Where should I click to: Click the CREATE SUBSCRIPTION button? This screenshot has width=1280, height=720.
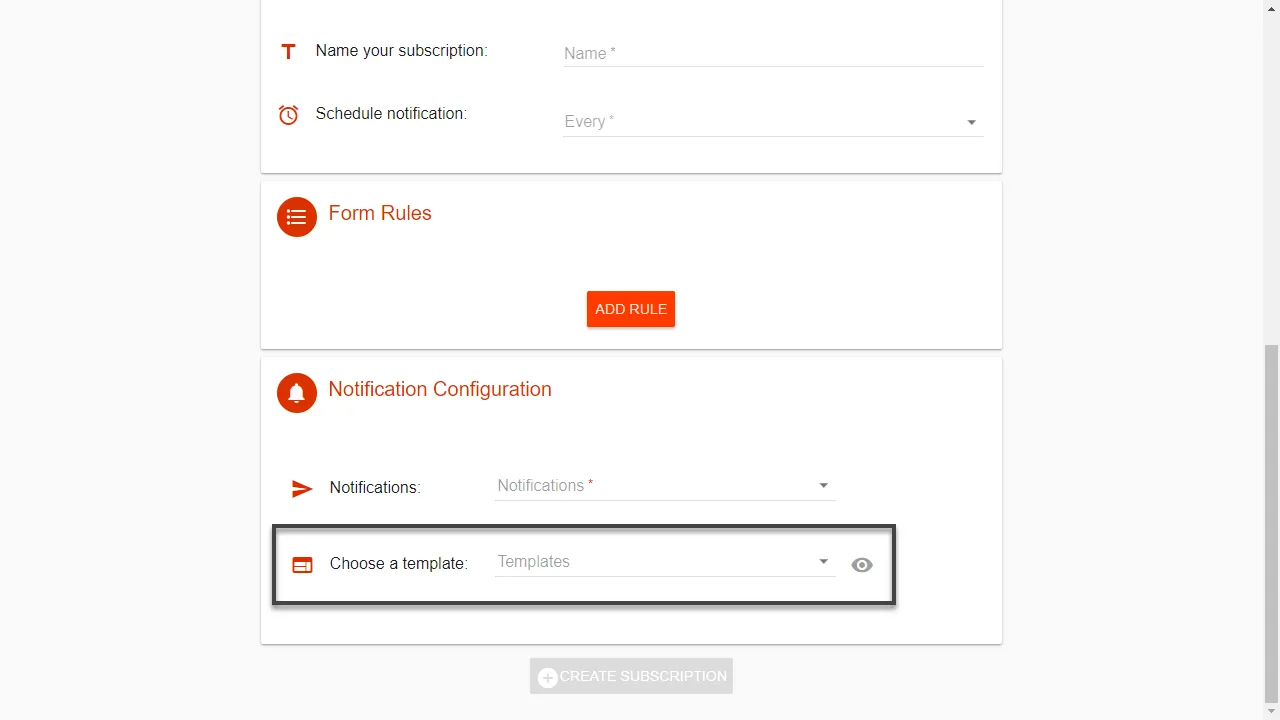(631, 676)
